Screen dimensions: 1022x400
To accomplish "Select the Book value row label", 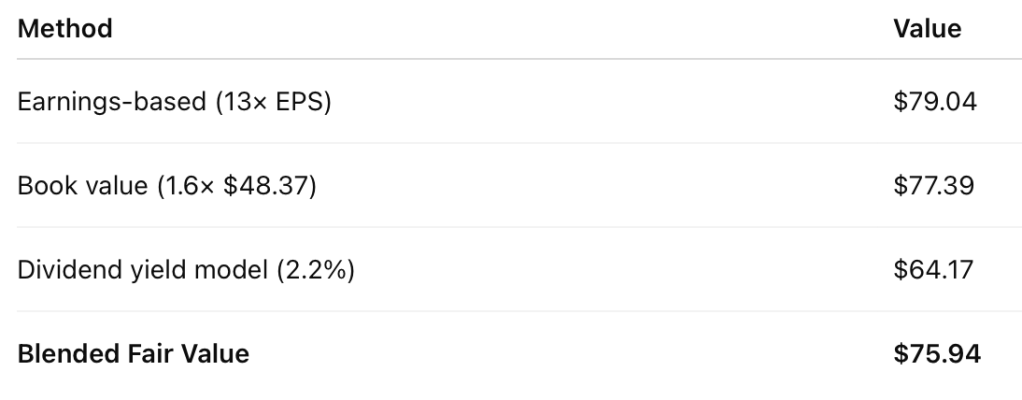I will click(x=167, y=185).
